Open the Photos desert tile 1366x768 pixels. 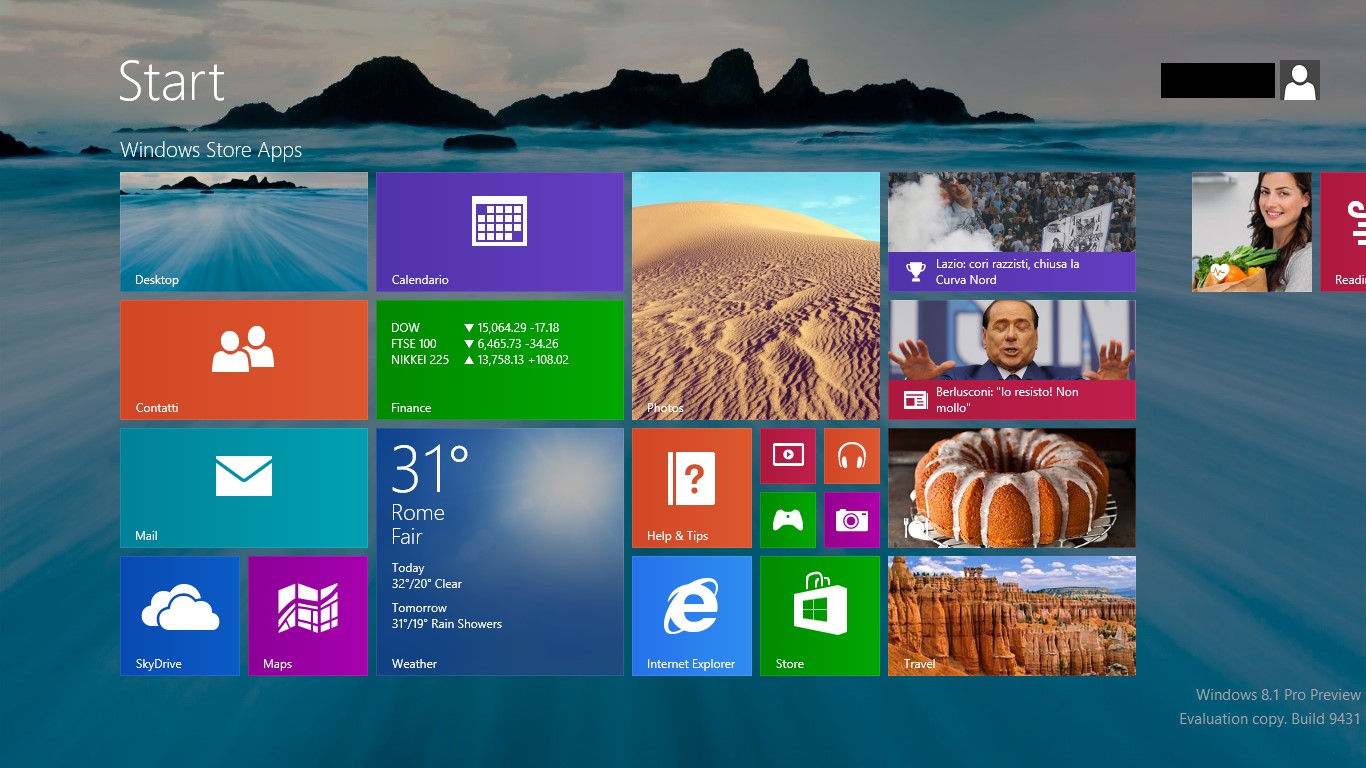[x=756, y=296]
